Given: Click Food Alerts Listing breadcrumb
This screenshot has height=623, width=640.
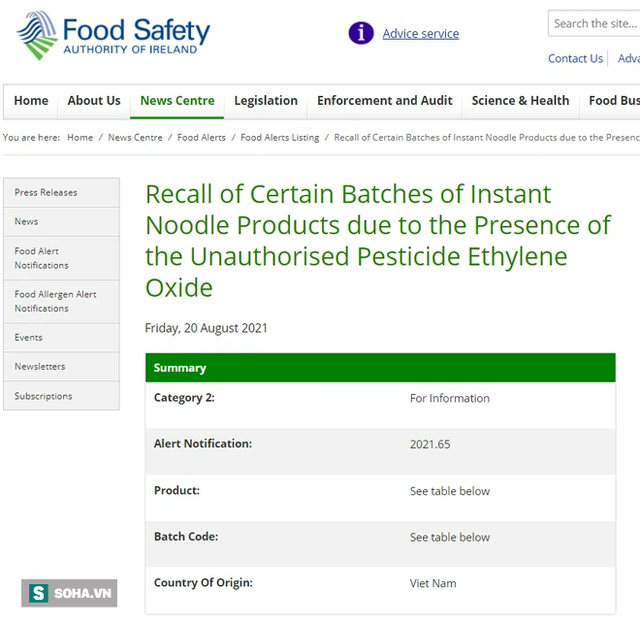Looking at the screenshot, I should [x=280, y=138].
